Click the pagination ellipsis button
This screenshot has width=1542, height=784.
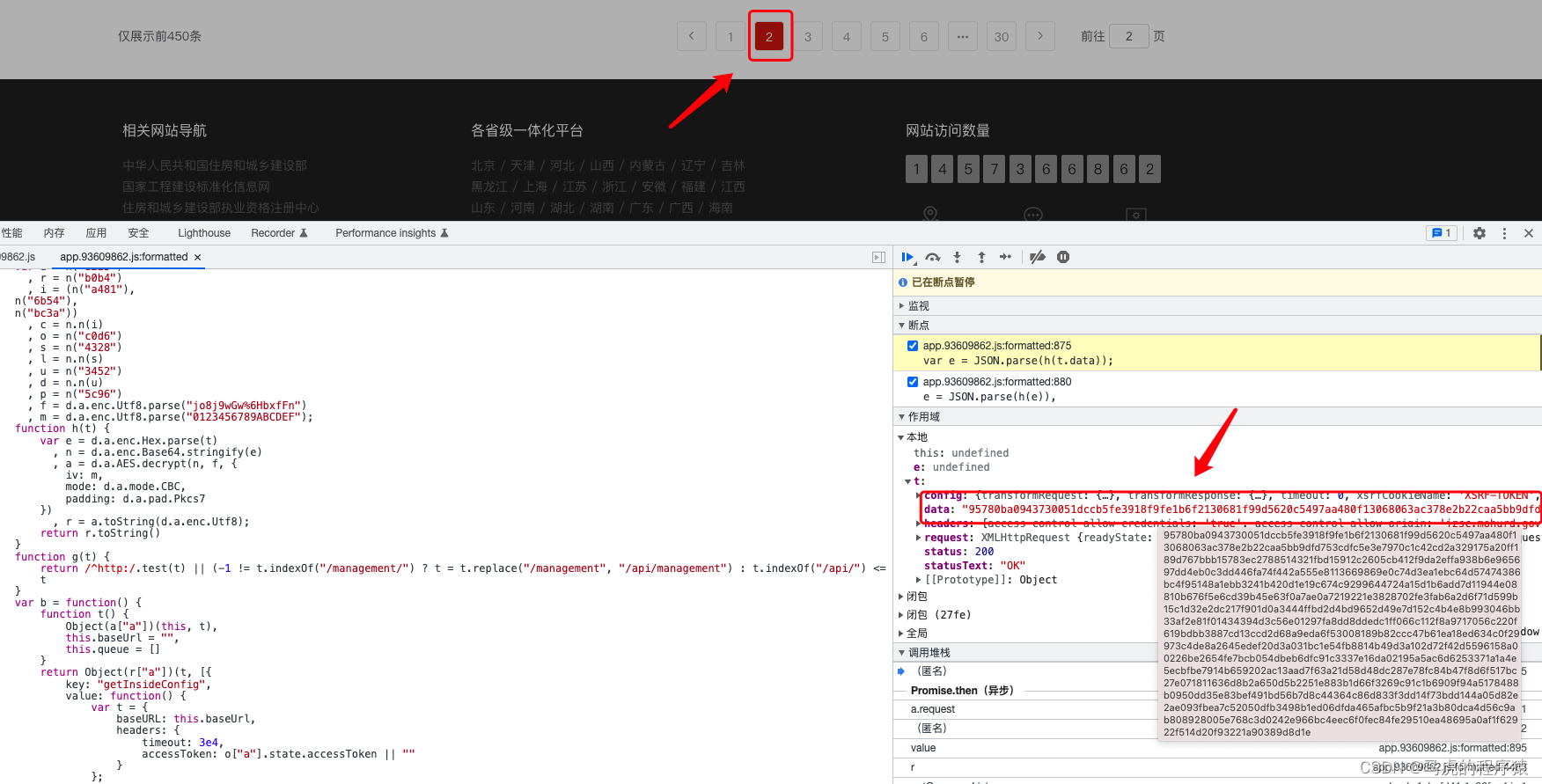pos(963,36)
